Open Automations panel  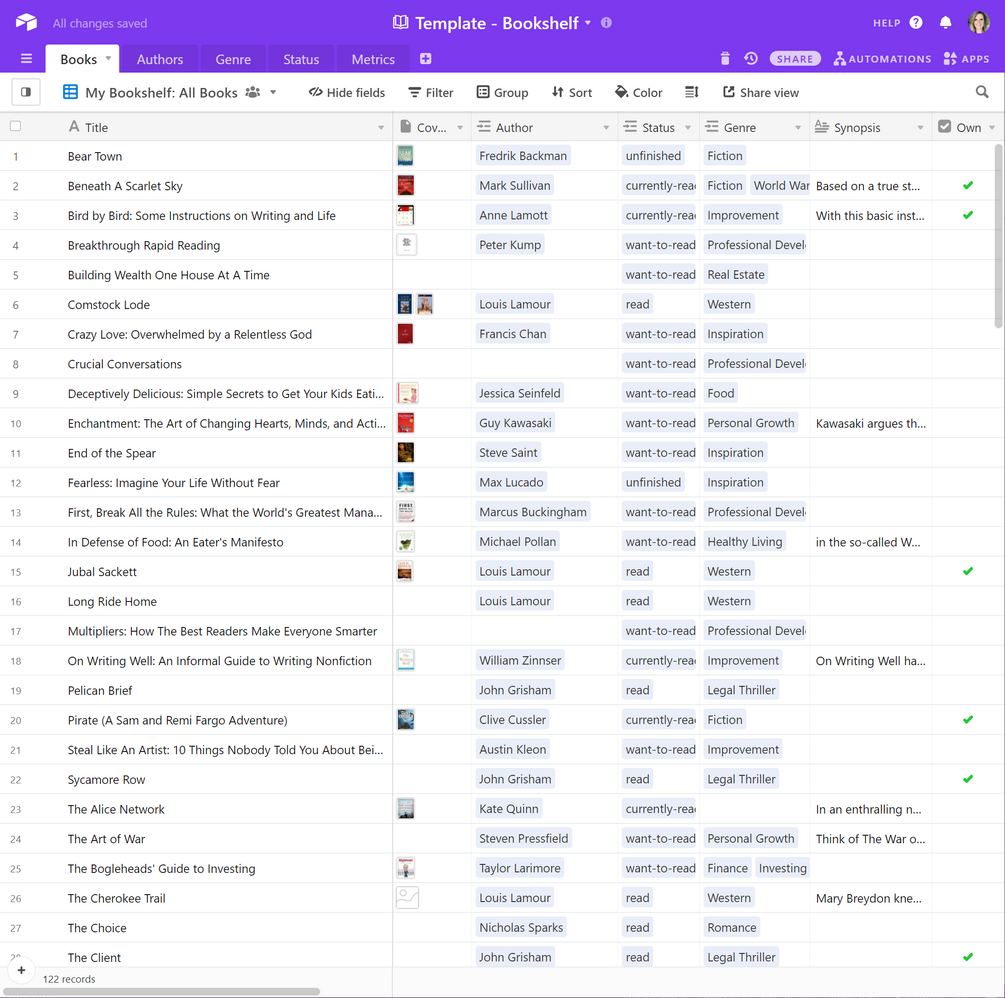[x=882, y=59]
